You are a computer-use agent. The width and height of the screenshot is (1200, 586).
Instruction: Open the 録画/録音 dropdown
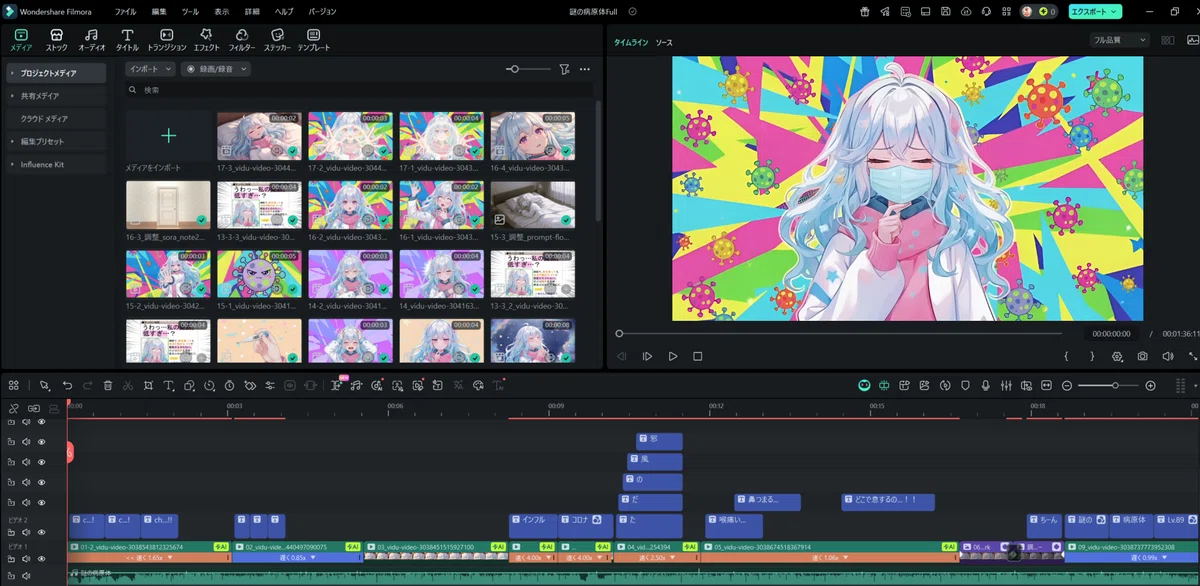[x=215, y=69]
